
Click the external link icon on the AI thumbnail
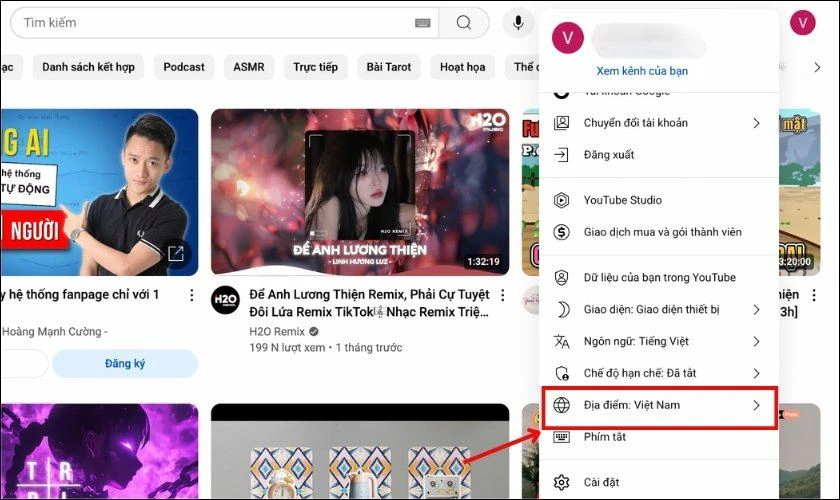coord(176,253)
